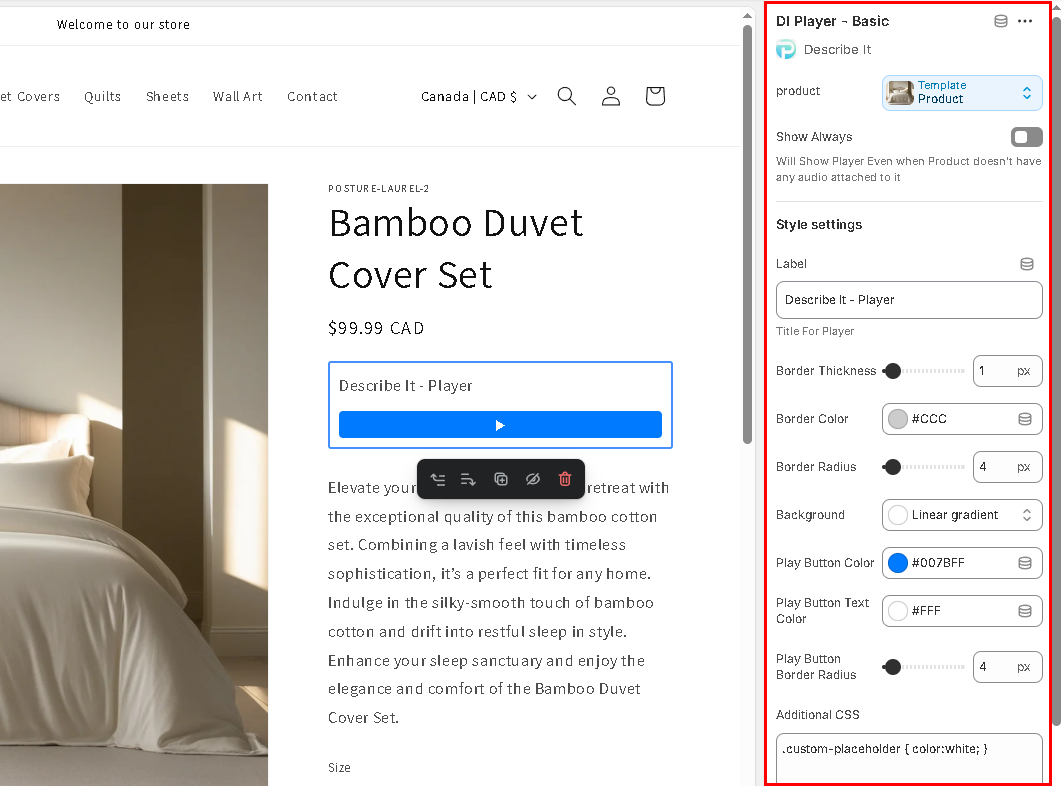Click the Describe It app logo

coord(786,50)
